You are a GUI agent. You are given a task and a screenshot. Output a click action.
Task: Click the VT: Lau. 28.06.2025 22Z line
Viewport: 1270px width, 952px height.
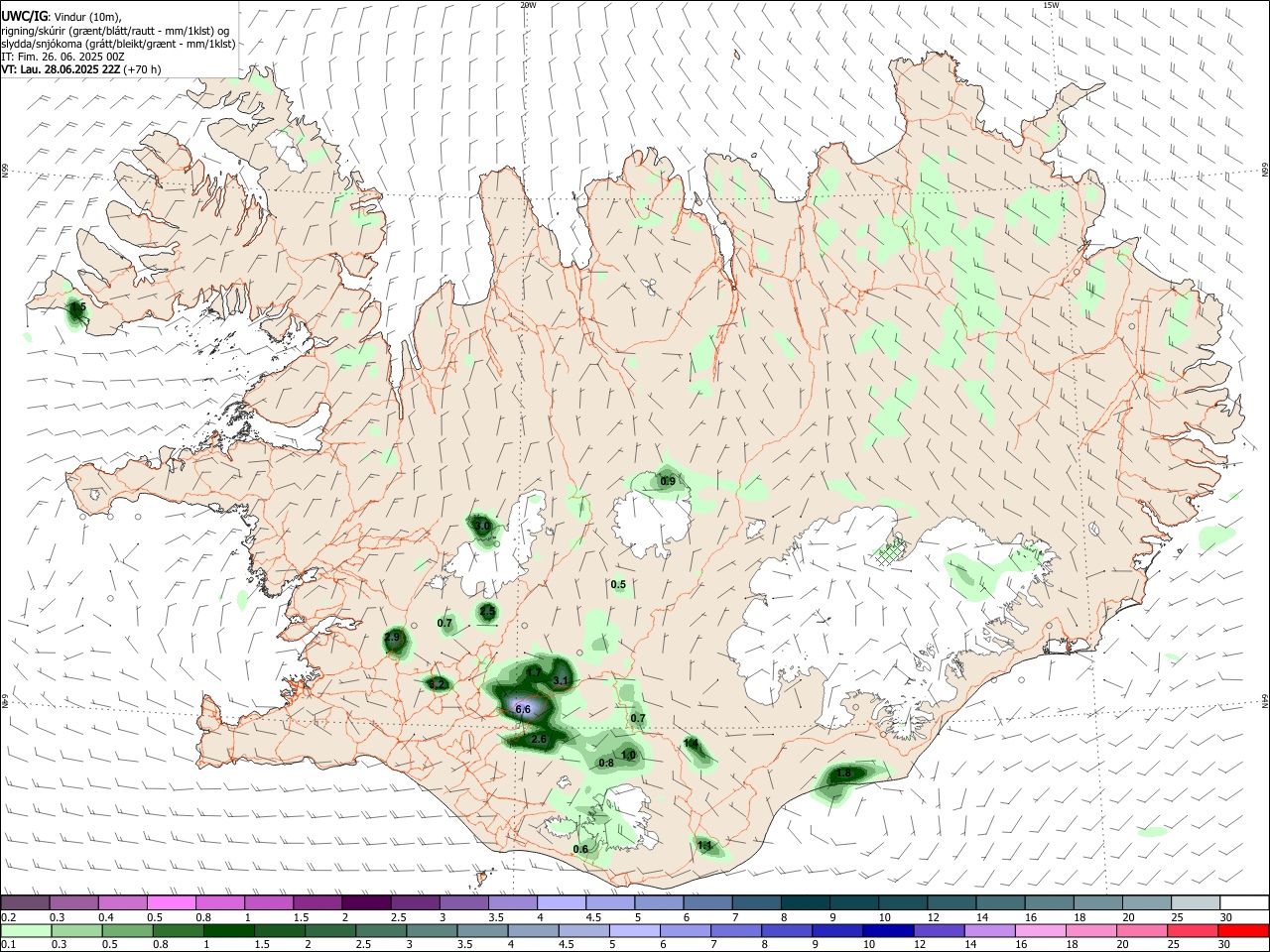61,69
